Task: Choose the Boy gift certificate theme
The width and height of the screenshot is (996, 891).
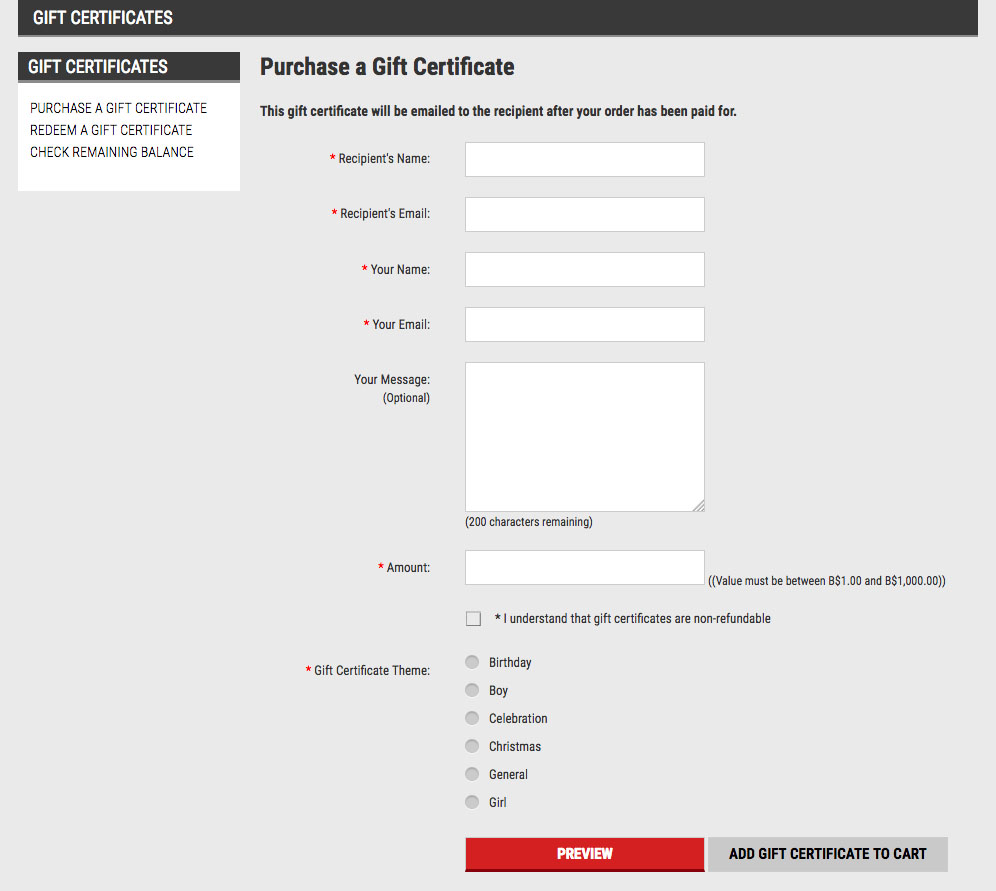Action: [472, 690]
